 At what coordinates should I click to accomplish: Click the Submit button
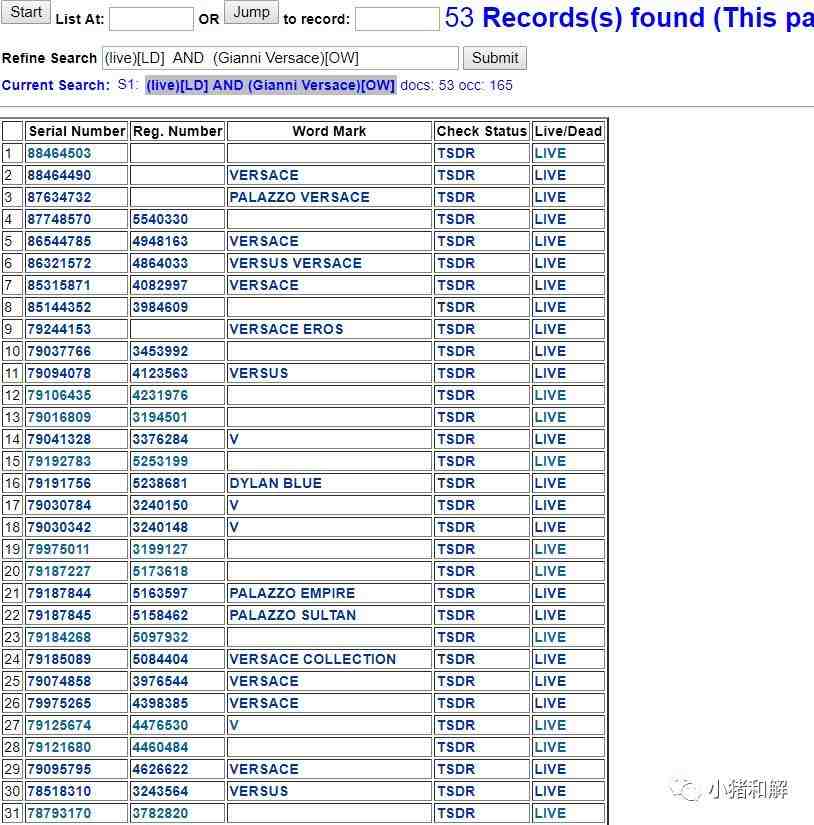point(495,58)
